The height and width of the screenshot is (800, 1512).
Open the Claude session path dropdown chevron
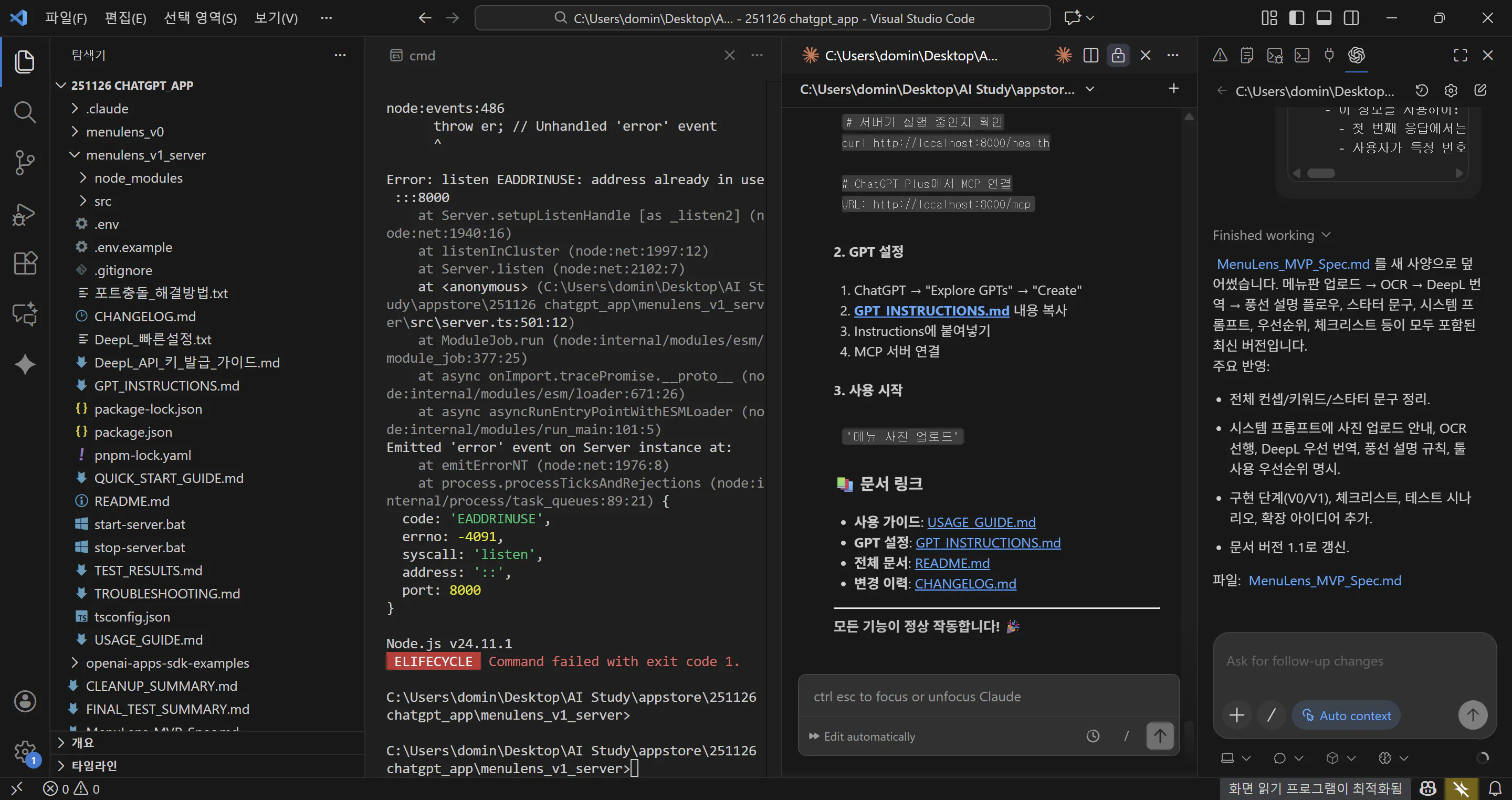coord(1090,89)
